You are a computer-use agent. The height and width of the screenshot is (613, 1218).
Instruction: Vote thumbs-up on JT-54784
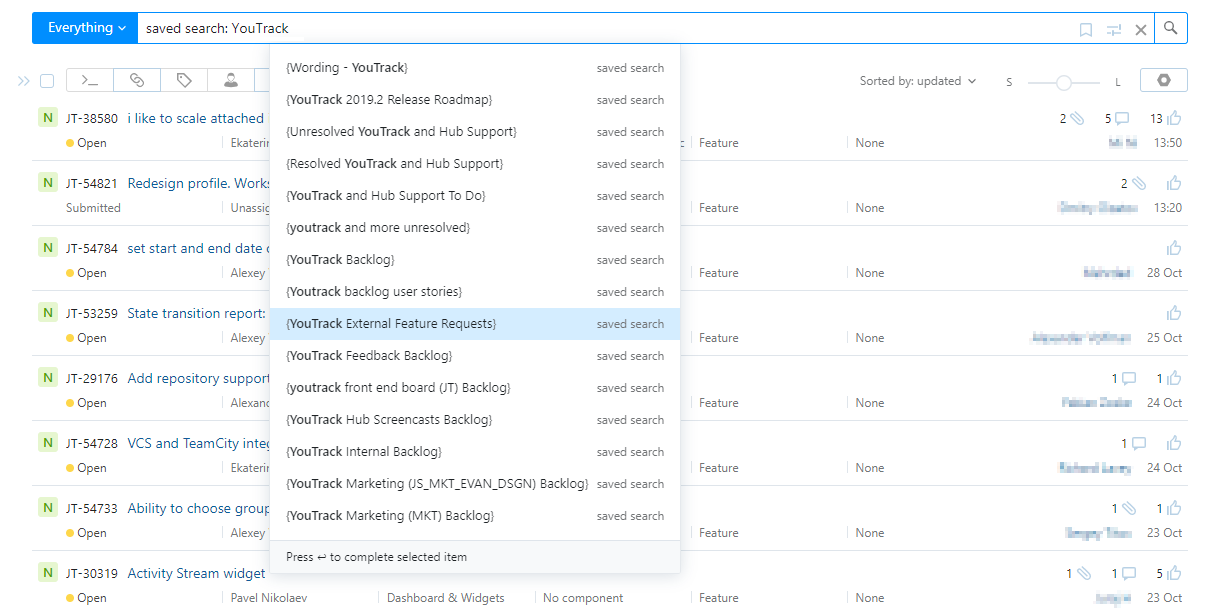tap(1174, 248)
